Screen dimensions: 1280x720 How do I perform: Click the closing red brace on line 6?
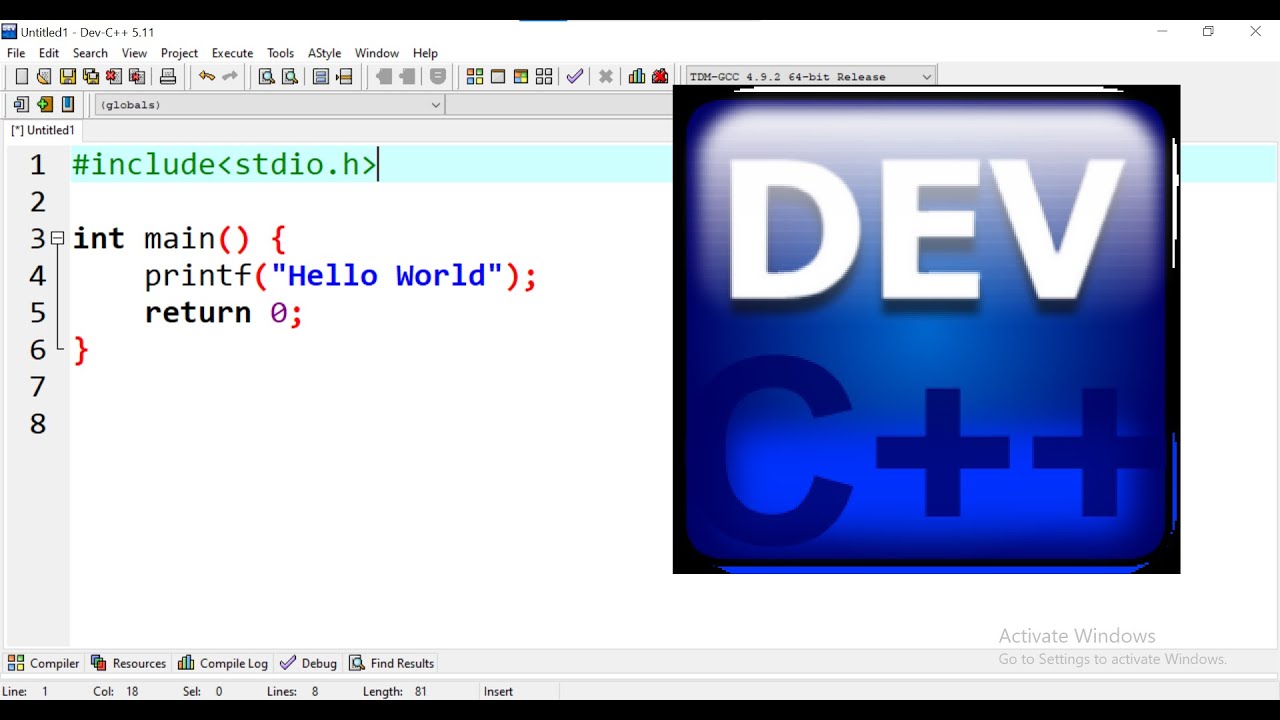[x=81, y=350]
